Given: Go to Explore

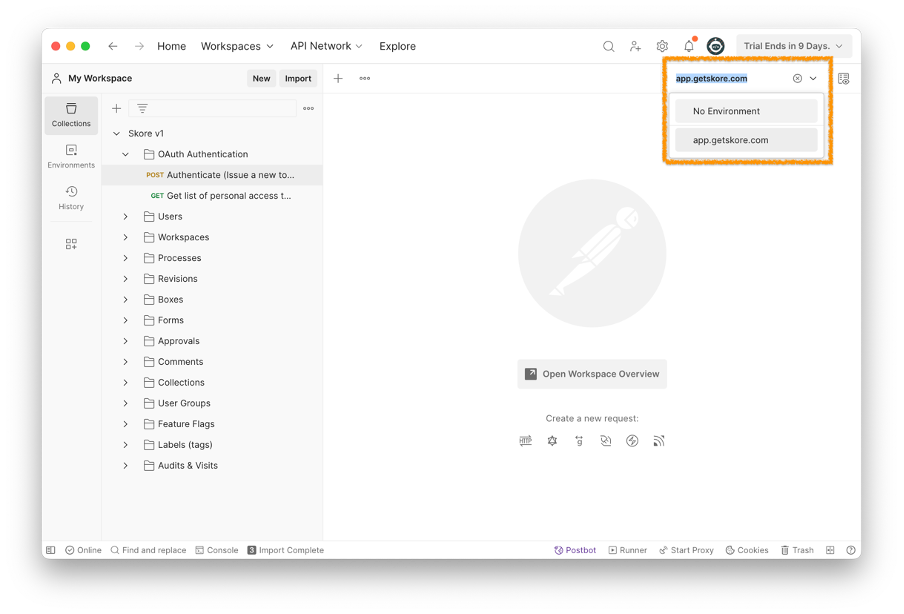Looking at the screenshot, I should (x=397, y=46).
